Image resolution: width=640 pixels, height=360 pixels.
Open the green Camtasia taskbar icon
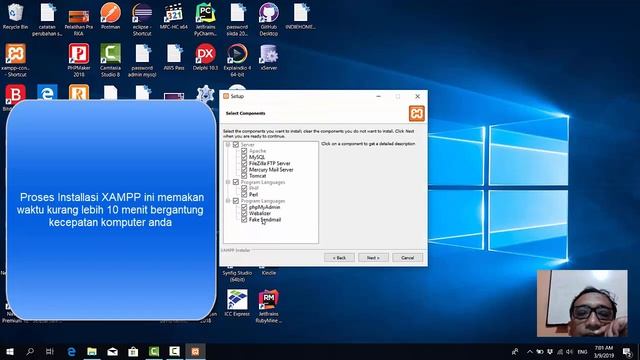coord(154,351)
